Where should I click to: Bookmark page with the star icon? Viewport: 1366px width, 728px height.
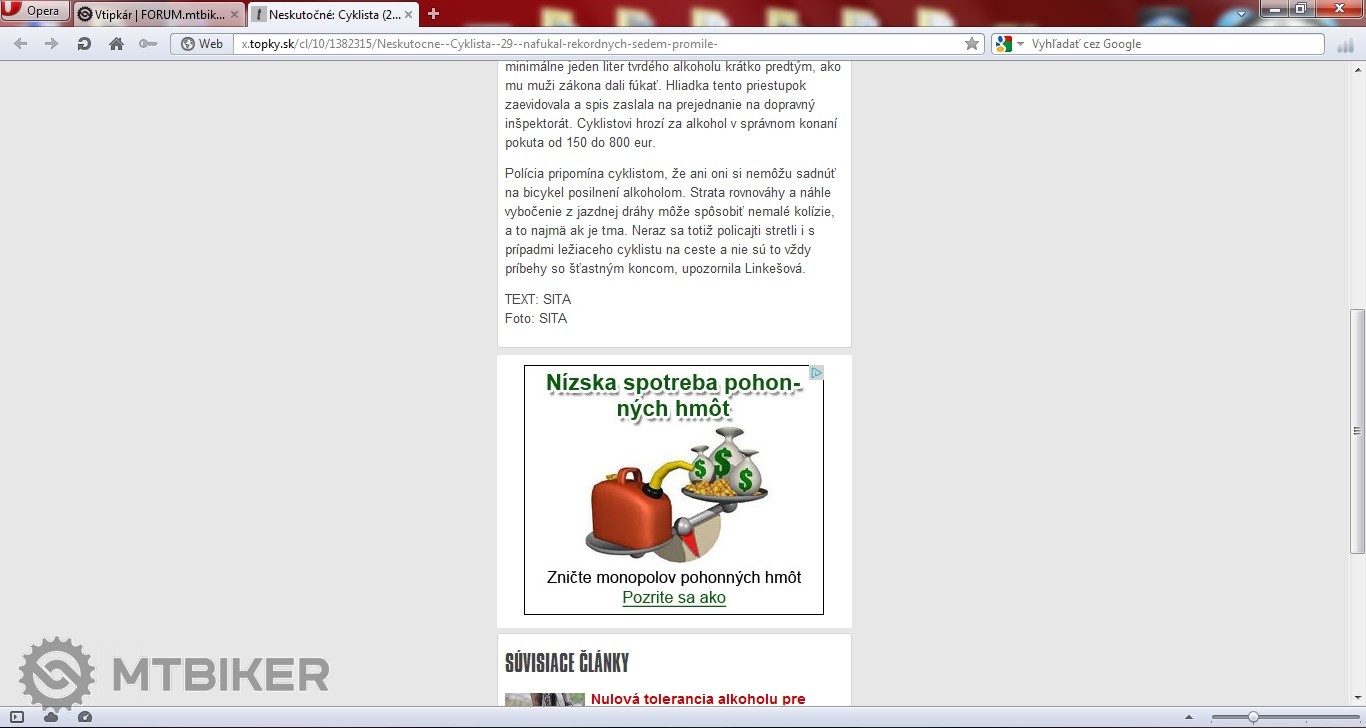point(971,44)
